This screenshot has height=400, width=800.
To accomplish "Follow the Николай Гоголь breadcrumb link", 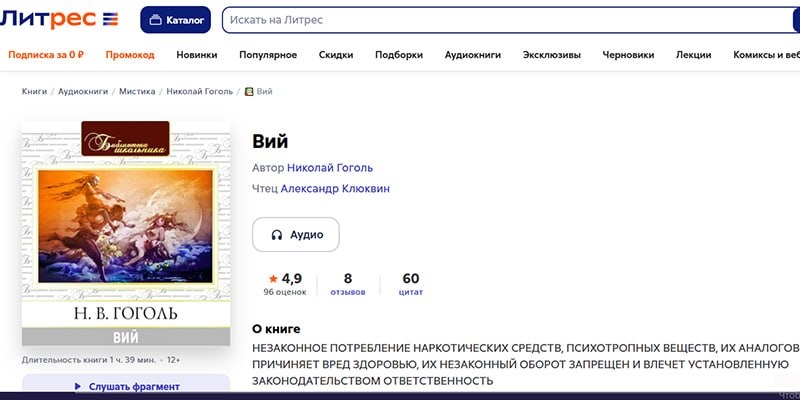I will 199,91.
